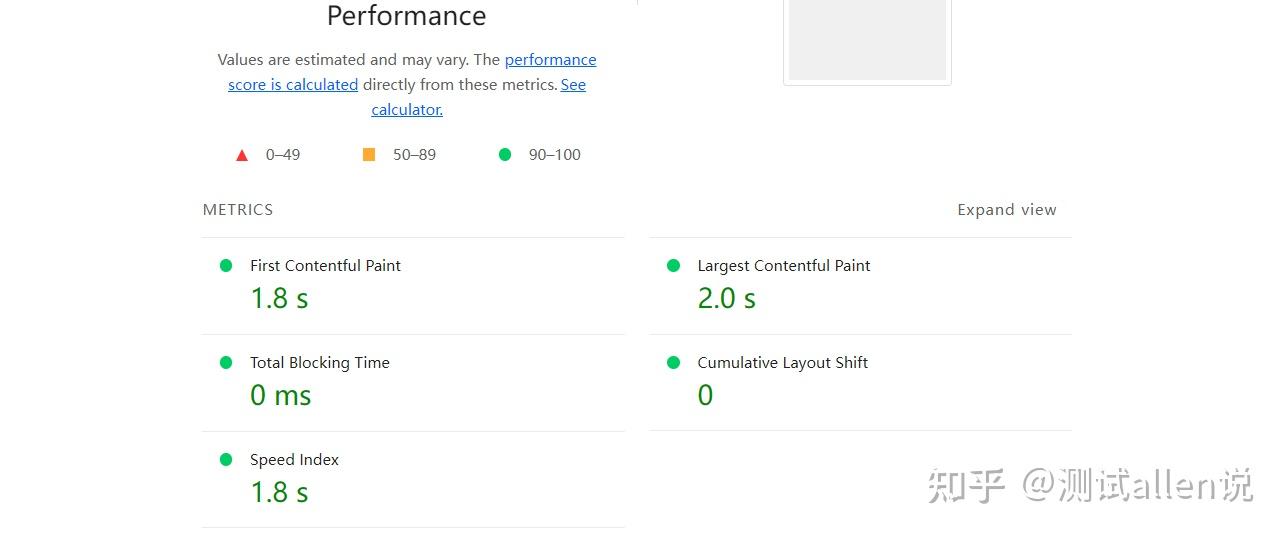Image resolution: width=1286 pixels, height=537 pixels.
Task: Click the Total Blocking Time 0 ms value
Action: click(280, 396)
